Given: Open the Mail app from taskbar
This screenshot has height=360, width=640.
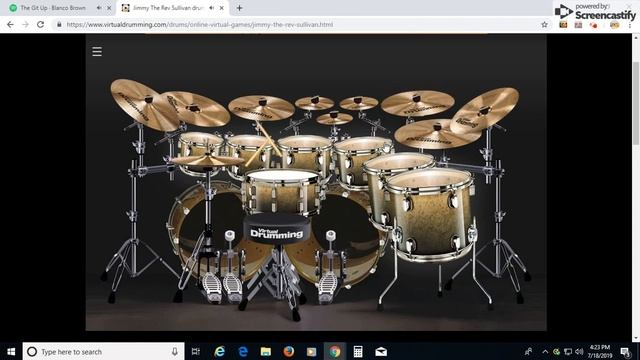Looking at the screenshot, I should pos(381,351).
